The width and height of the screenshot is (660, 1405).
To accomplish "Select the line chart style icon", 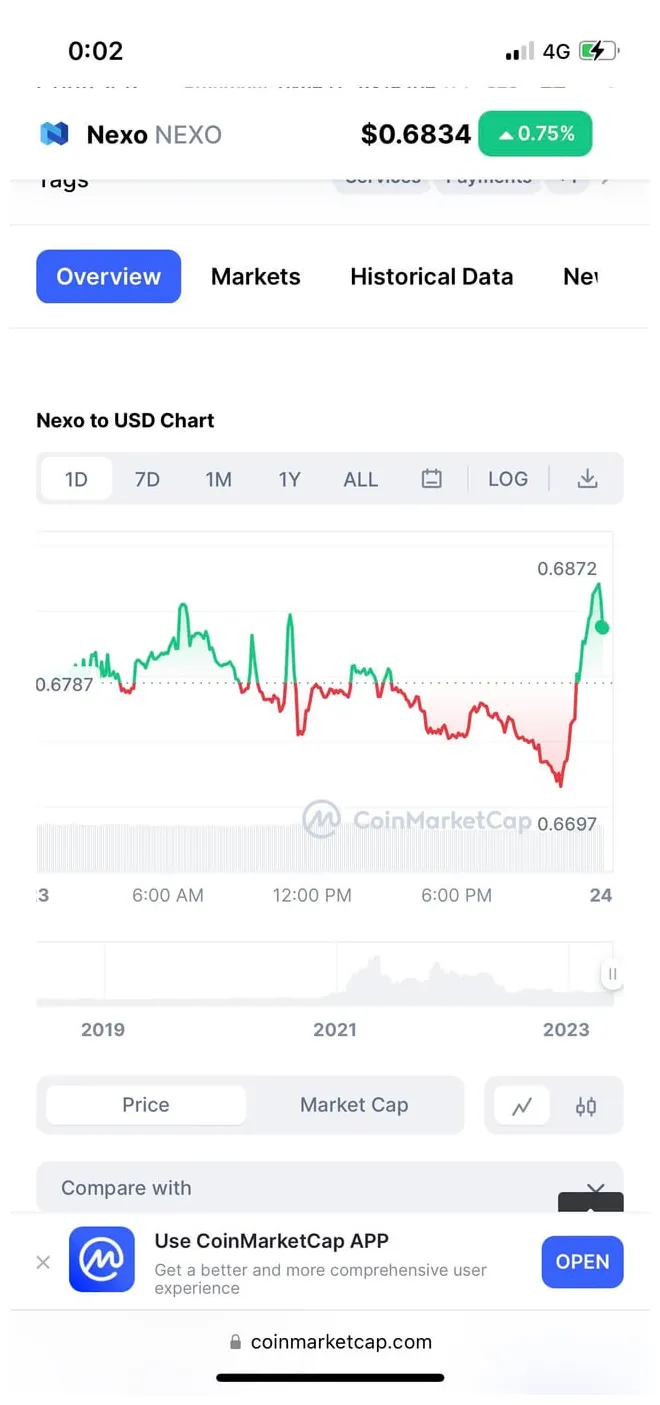I will pos(521,1106).
